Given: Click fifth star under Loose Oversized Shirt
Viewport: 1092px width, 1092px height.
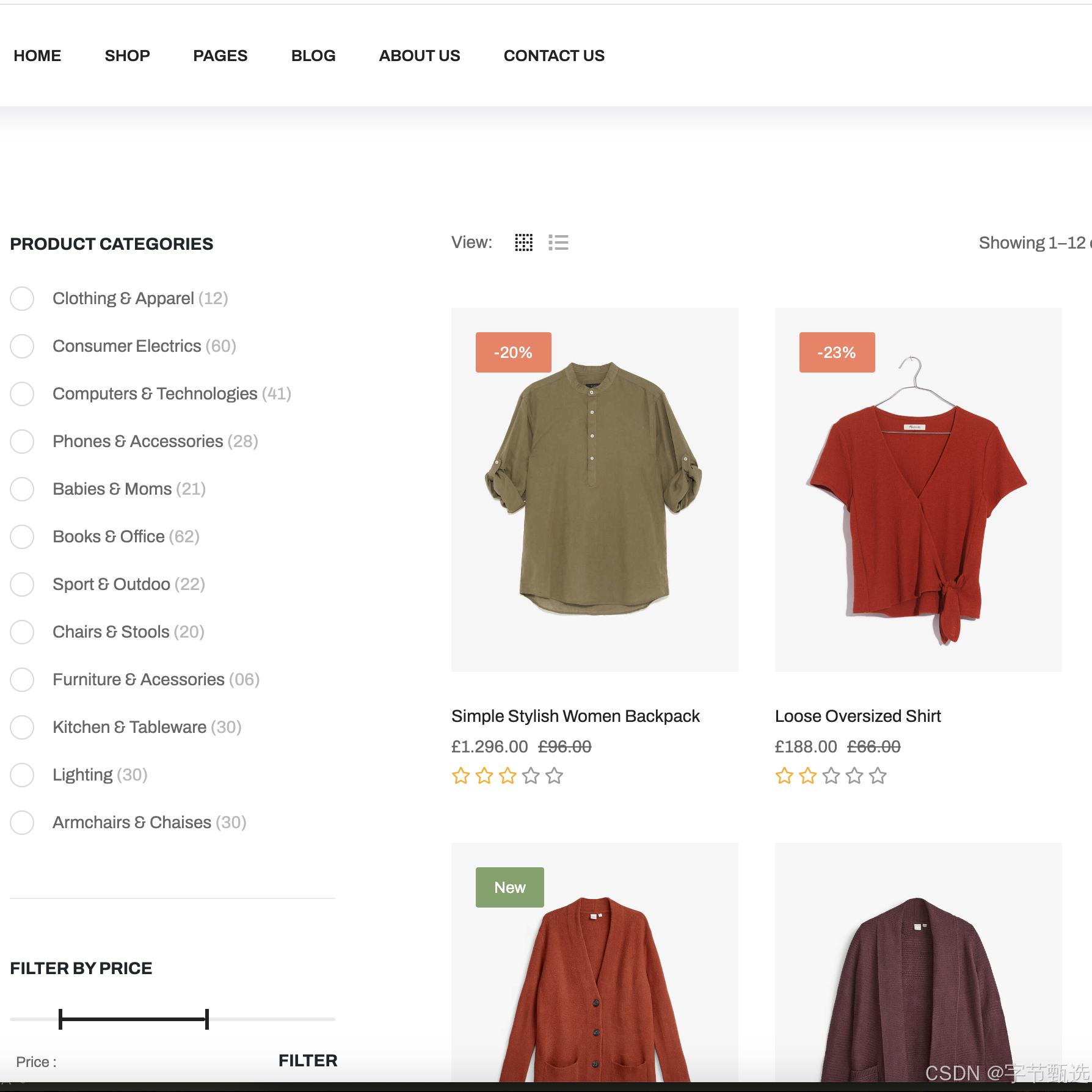Looking at the screenshot, I should click(878, 776).
